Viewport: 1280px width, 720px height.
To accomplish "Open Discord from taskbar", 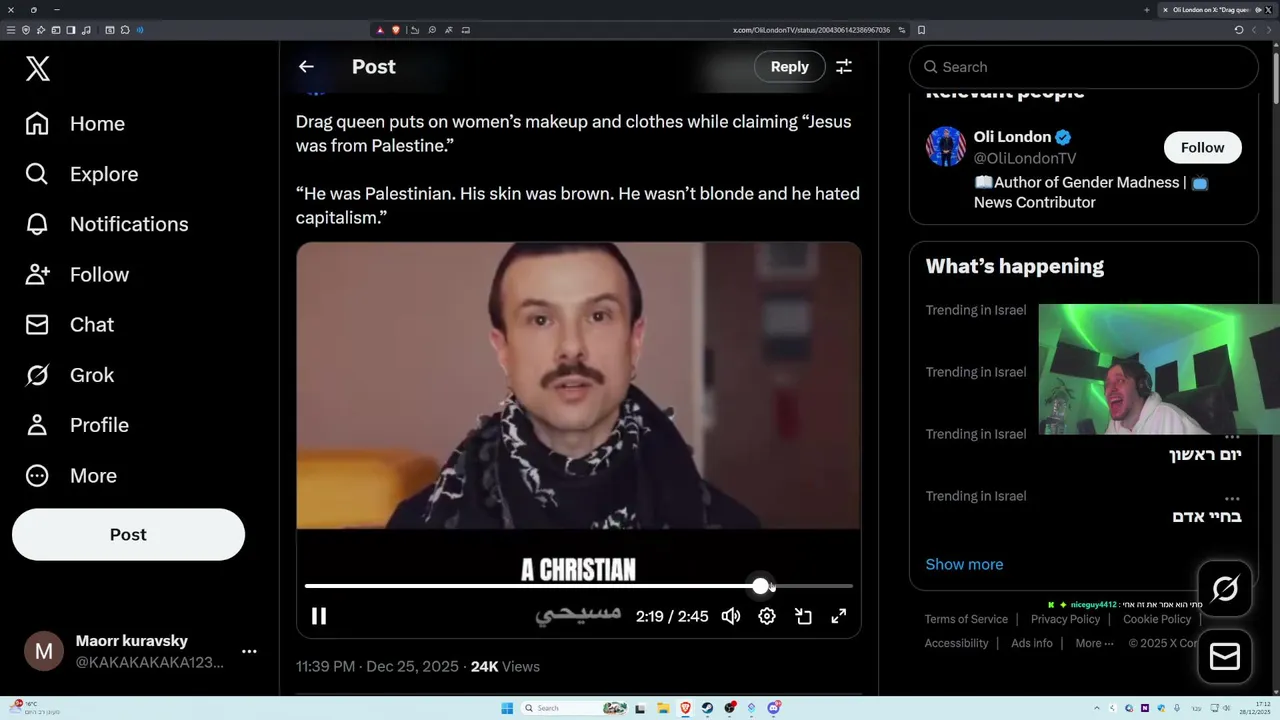I will coord(773,708).
